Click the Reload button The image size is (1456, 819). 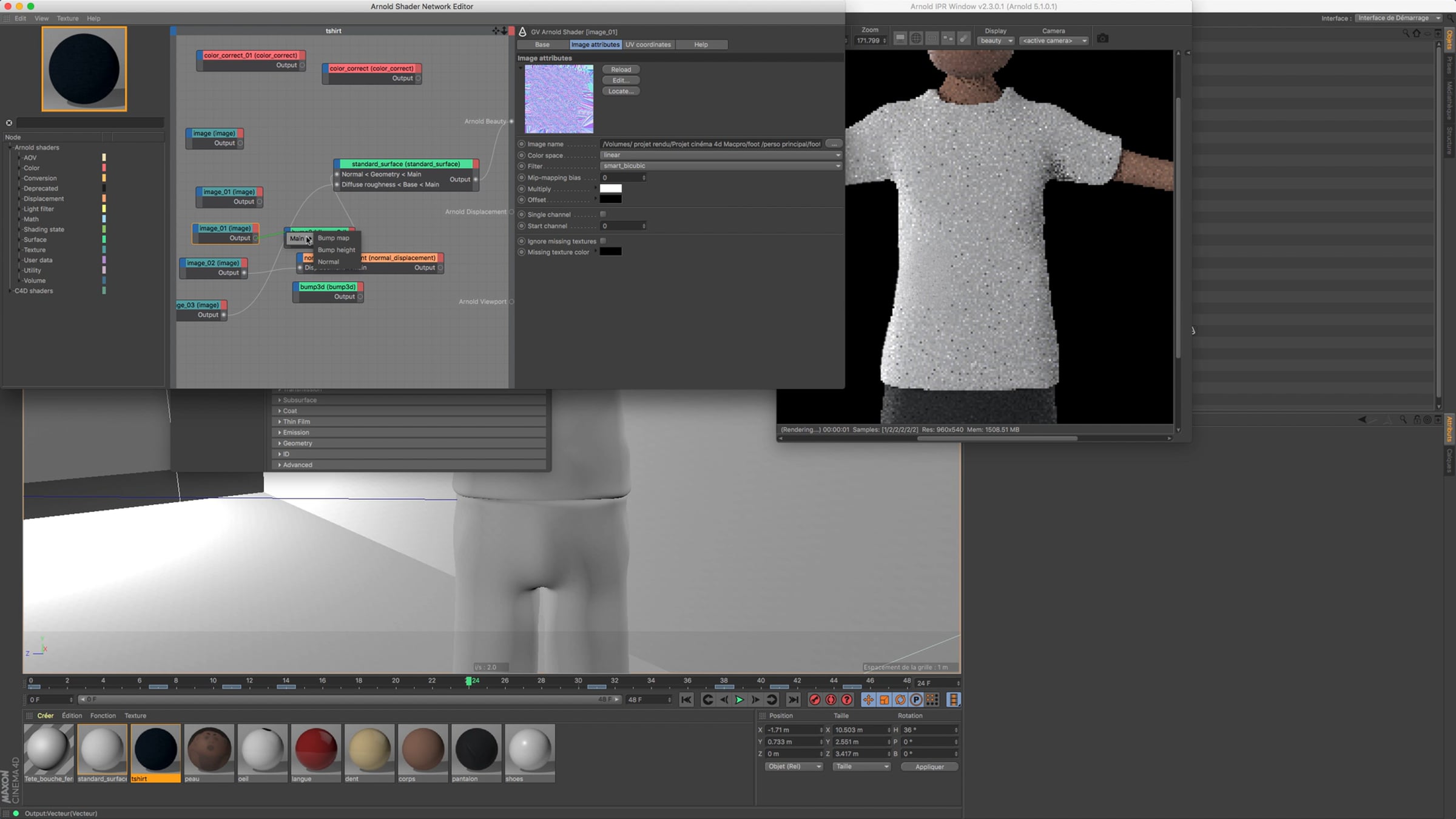pos(621,69)
